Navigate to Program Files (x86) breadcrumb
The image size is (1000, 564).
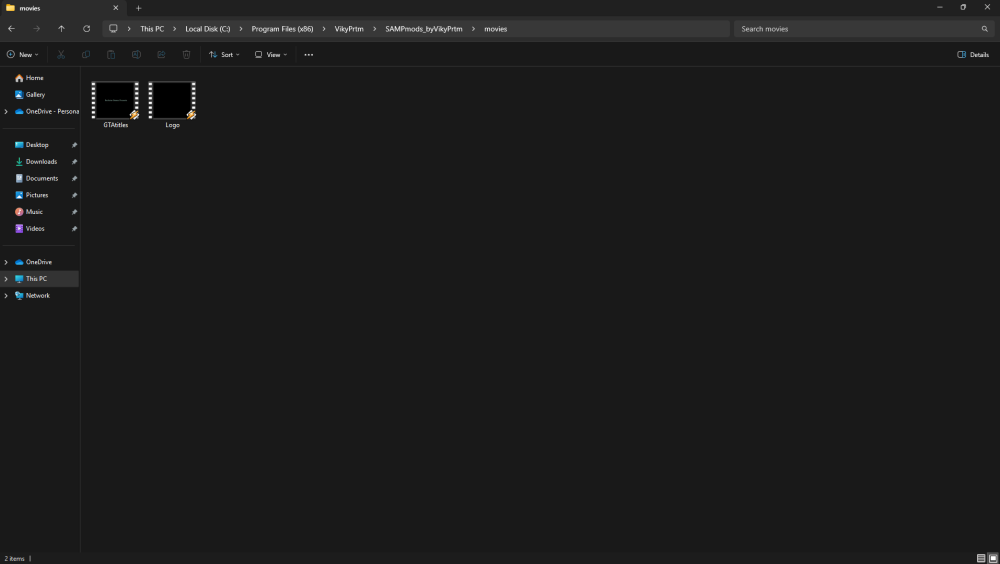pyautogui.click(x=283, y=29)
